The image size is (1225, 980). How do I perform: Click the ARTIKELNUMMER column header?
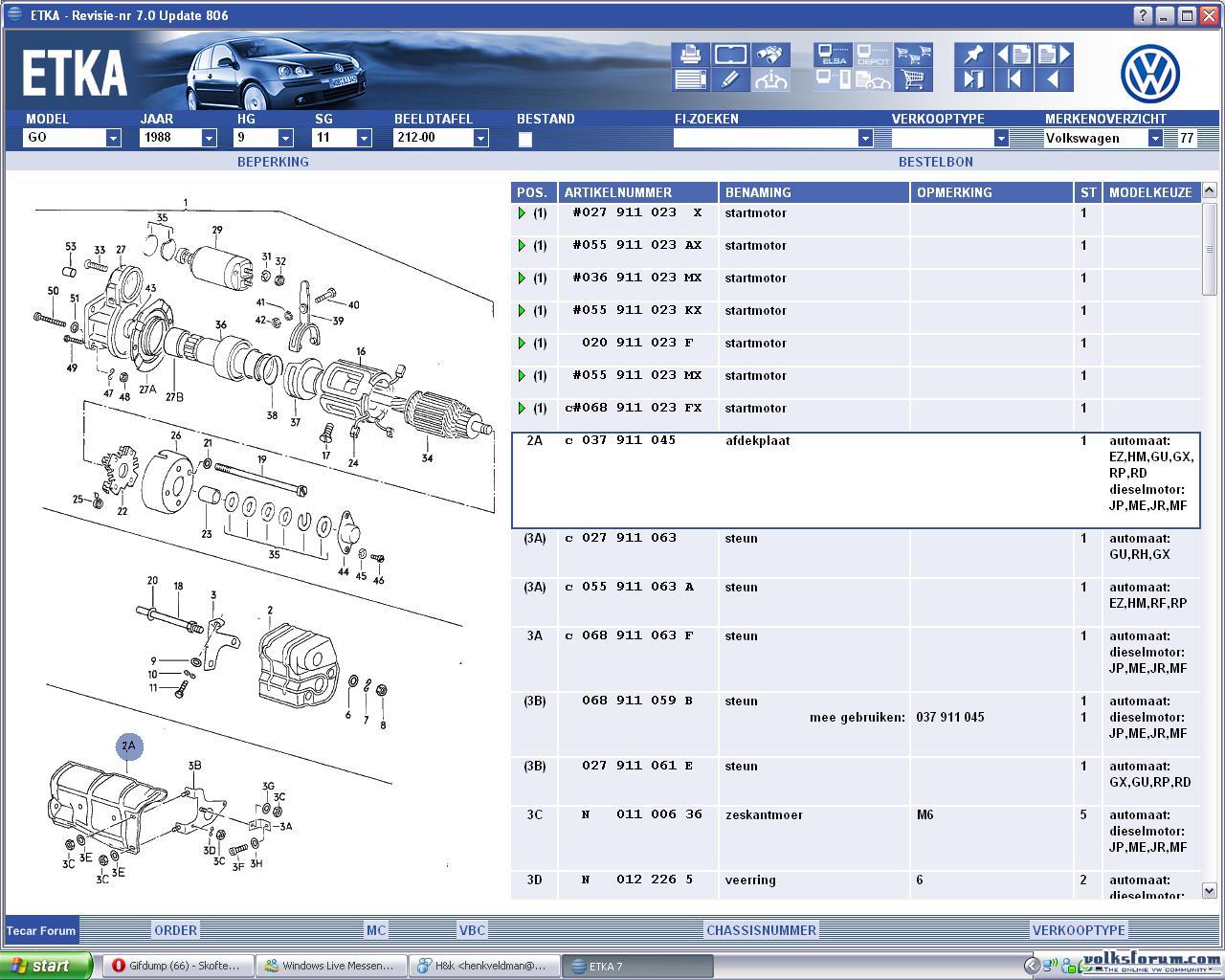[x=639, y=192]
